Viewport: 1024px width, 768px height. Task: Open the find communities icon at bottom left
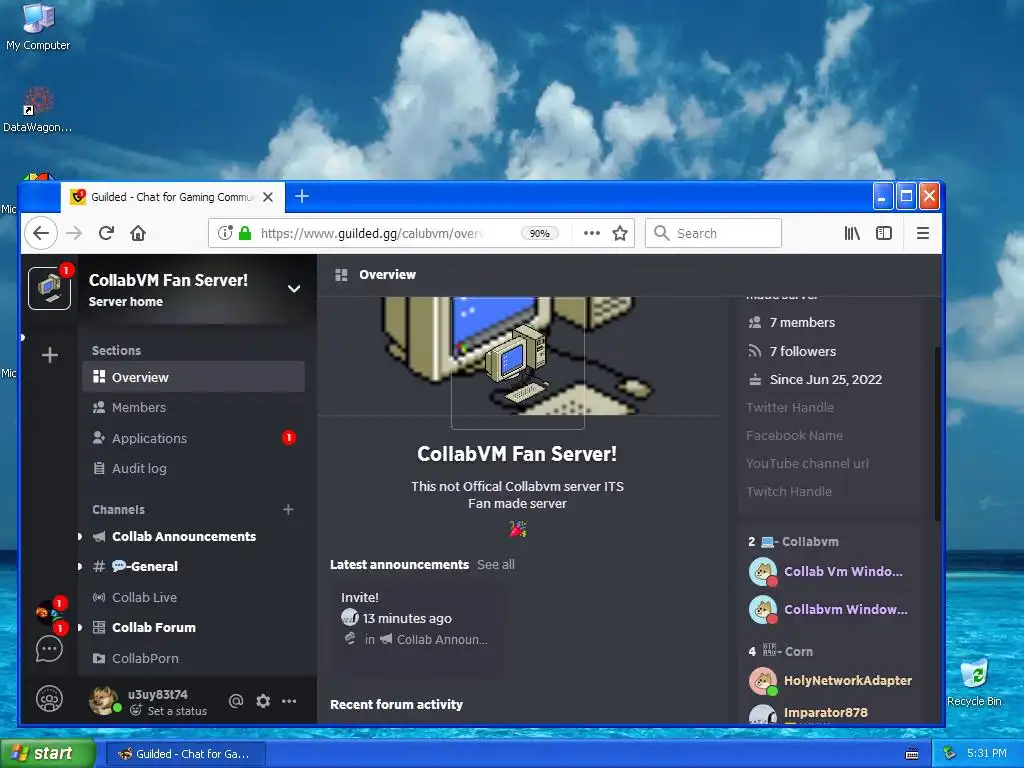[49, 699]
